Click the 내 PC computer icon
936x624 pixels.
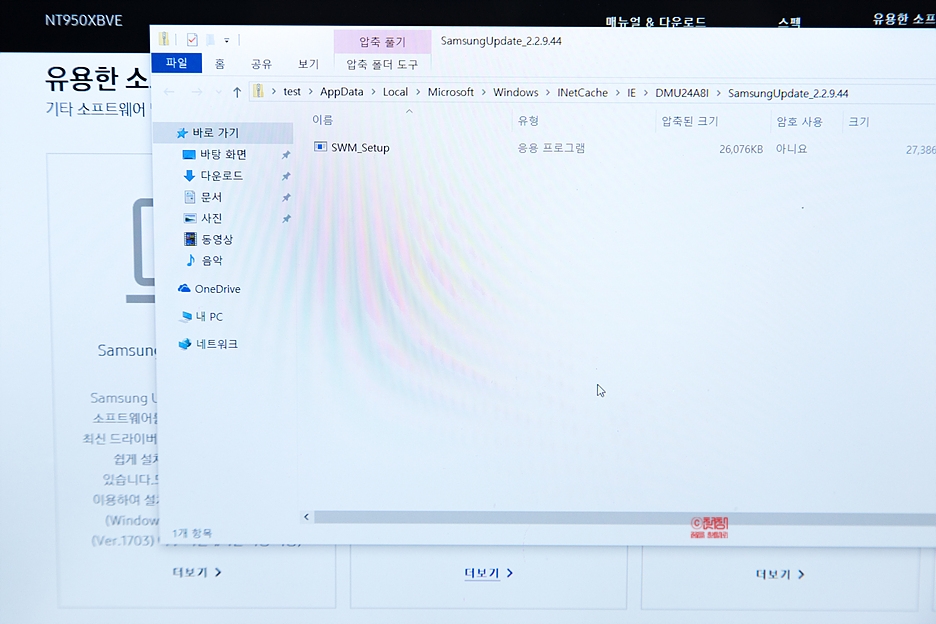point(186,316)
